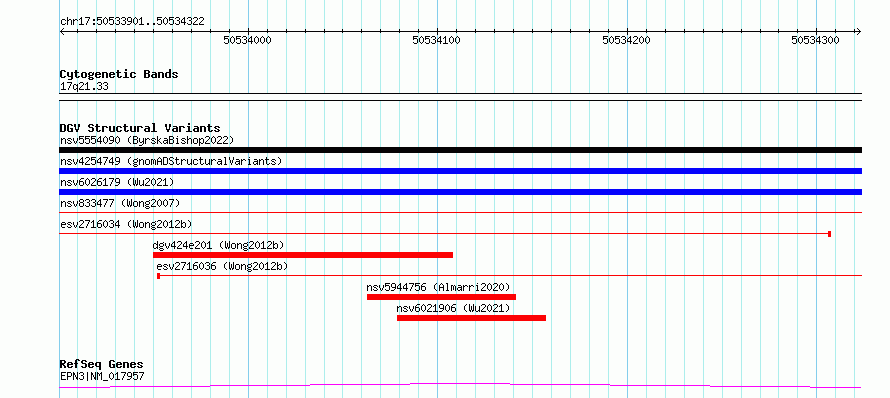Click the magenta EPN3 gene track line
Screen dimensions: 890x398
460,386
